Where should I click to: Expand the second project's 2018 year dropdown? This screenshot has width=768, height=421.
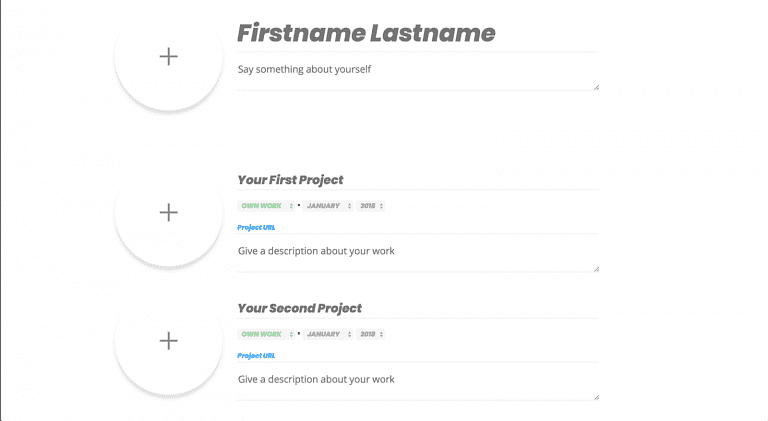371,334
